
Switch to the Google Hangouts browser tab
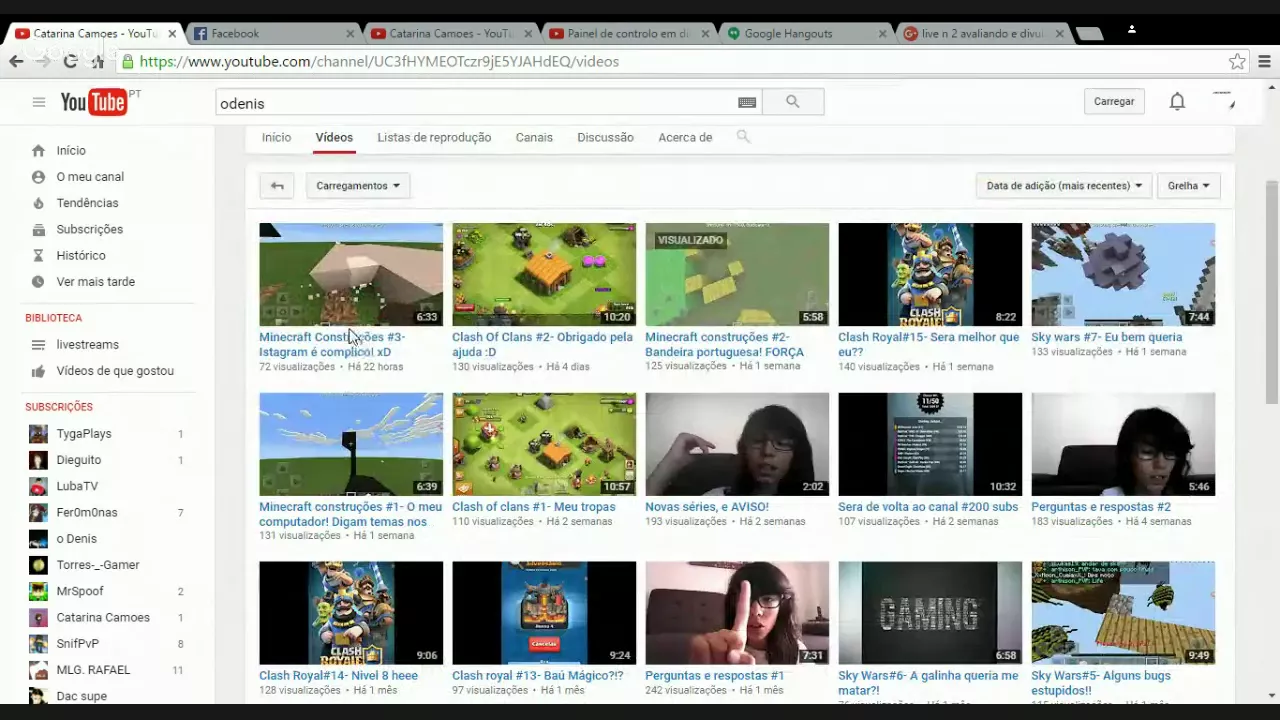click(x=807, y=33)
